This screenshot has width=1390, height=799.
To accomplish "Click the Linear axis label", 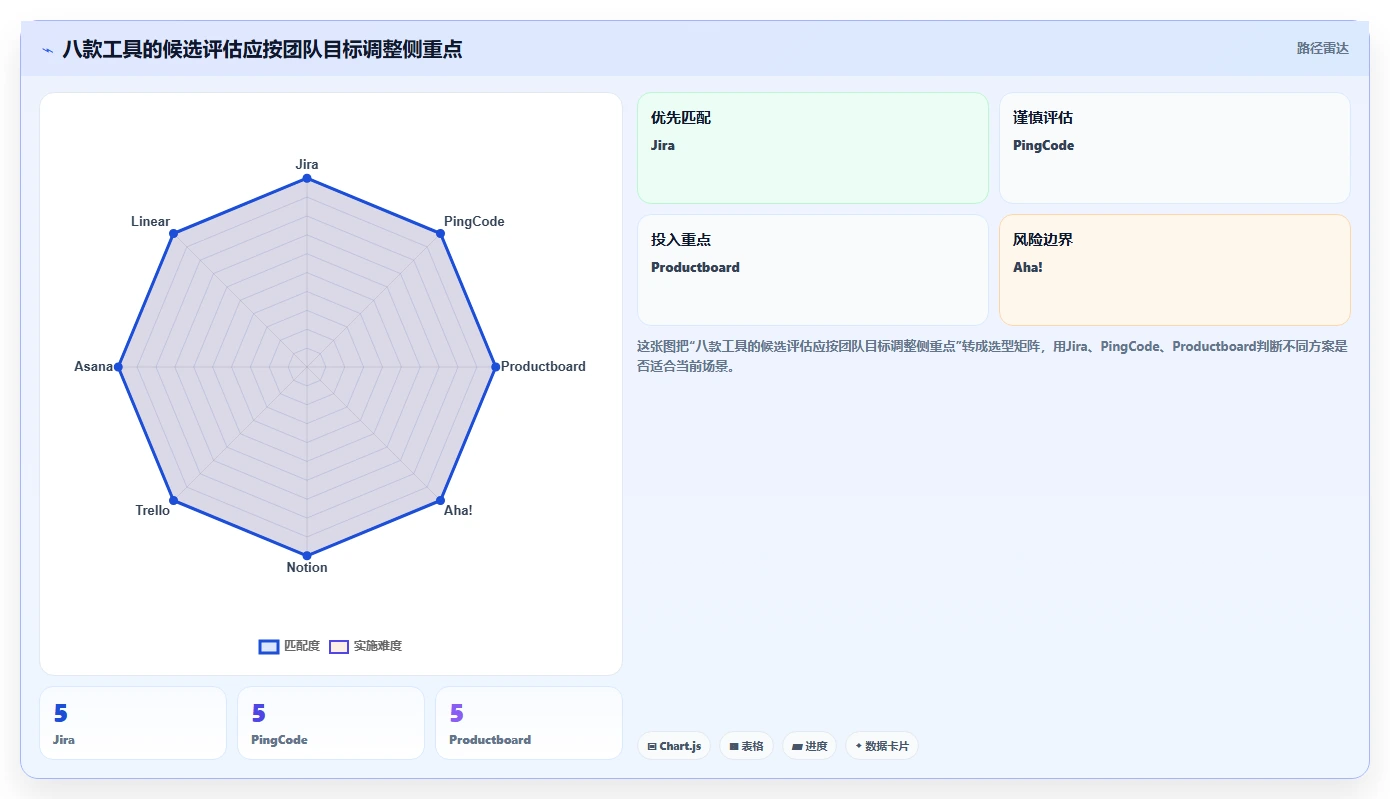I will click(x=150, y=221).
